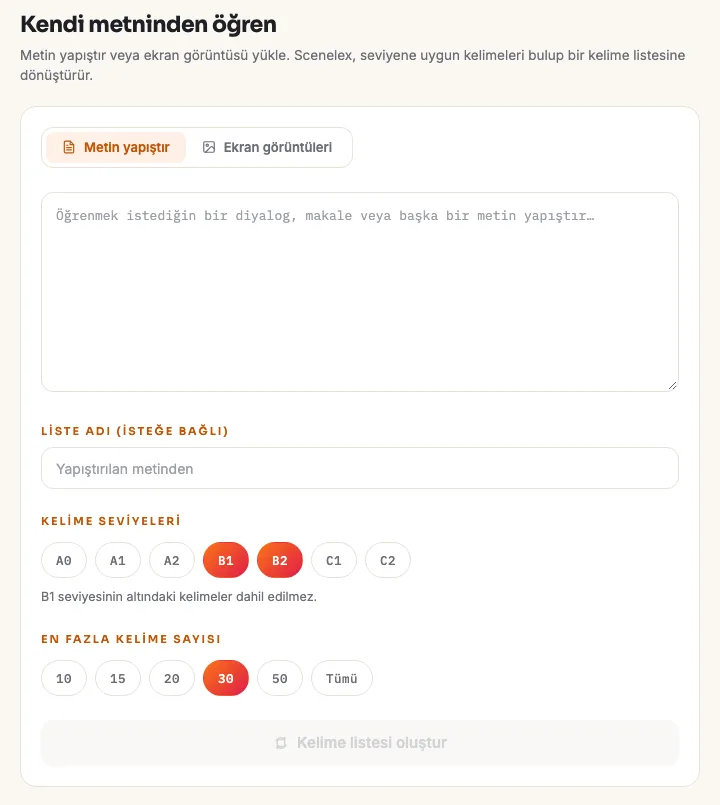Toggle the A0 word level
Image resolution: width=720 pixels, height=805 pixels.
64,560
